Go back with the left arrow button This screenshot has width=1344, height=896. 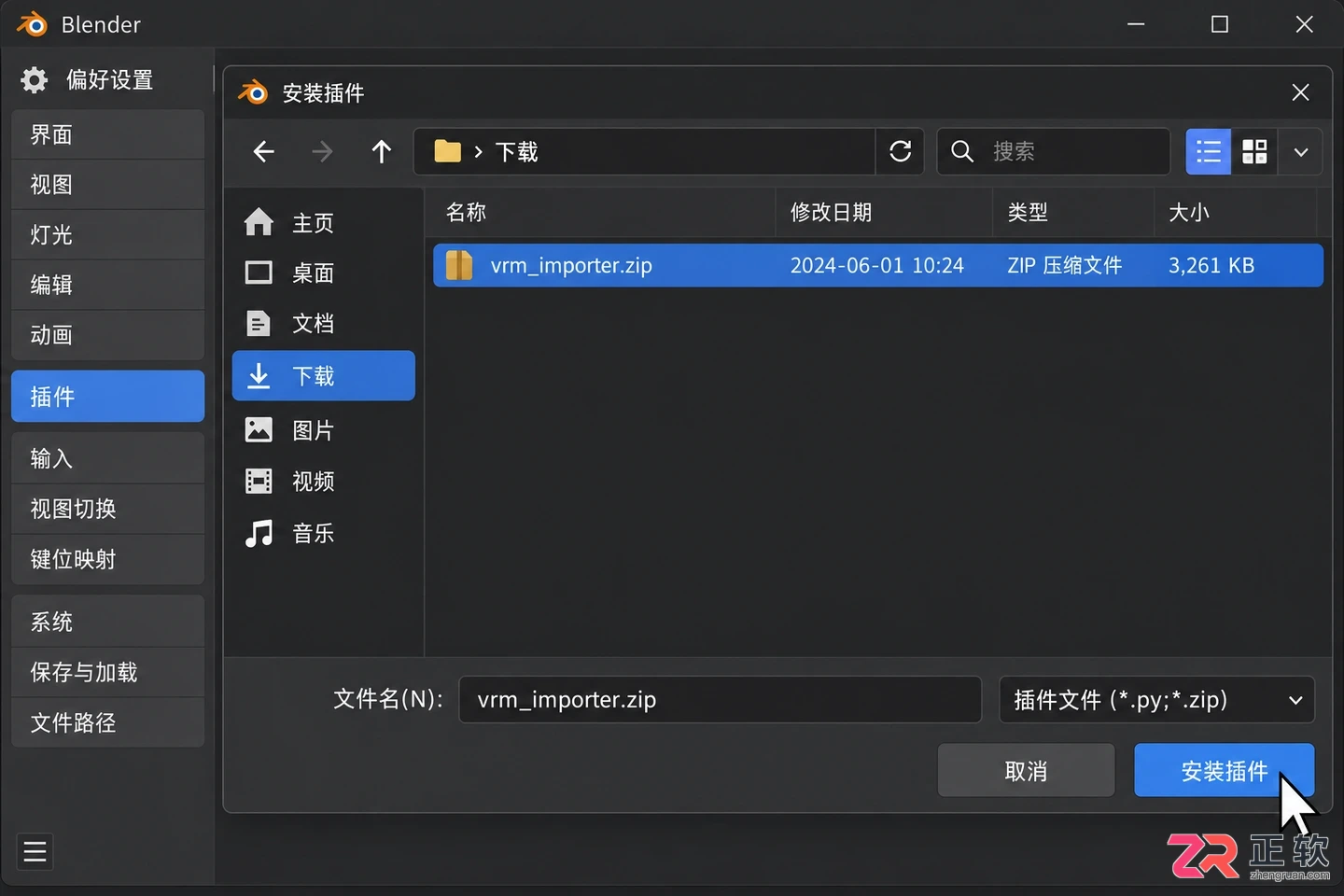point(264,151)
